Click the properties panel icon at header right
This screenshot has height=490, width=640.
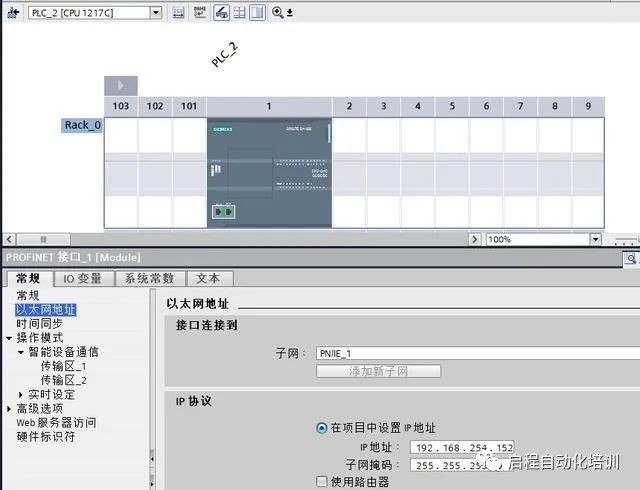[x=631, y=259]
